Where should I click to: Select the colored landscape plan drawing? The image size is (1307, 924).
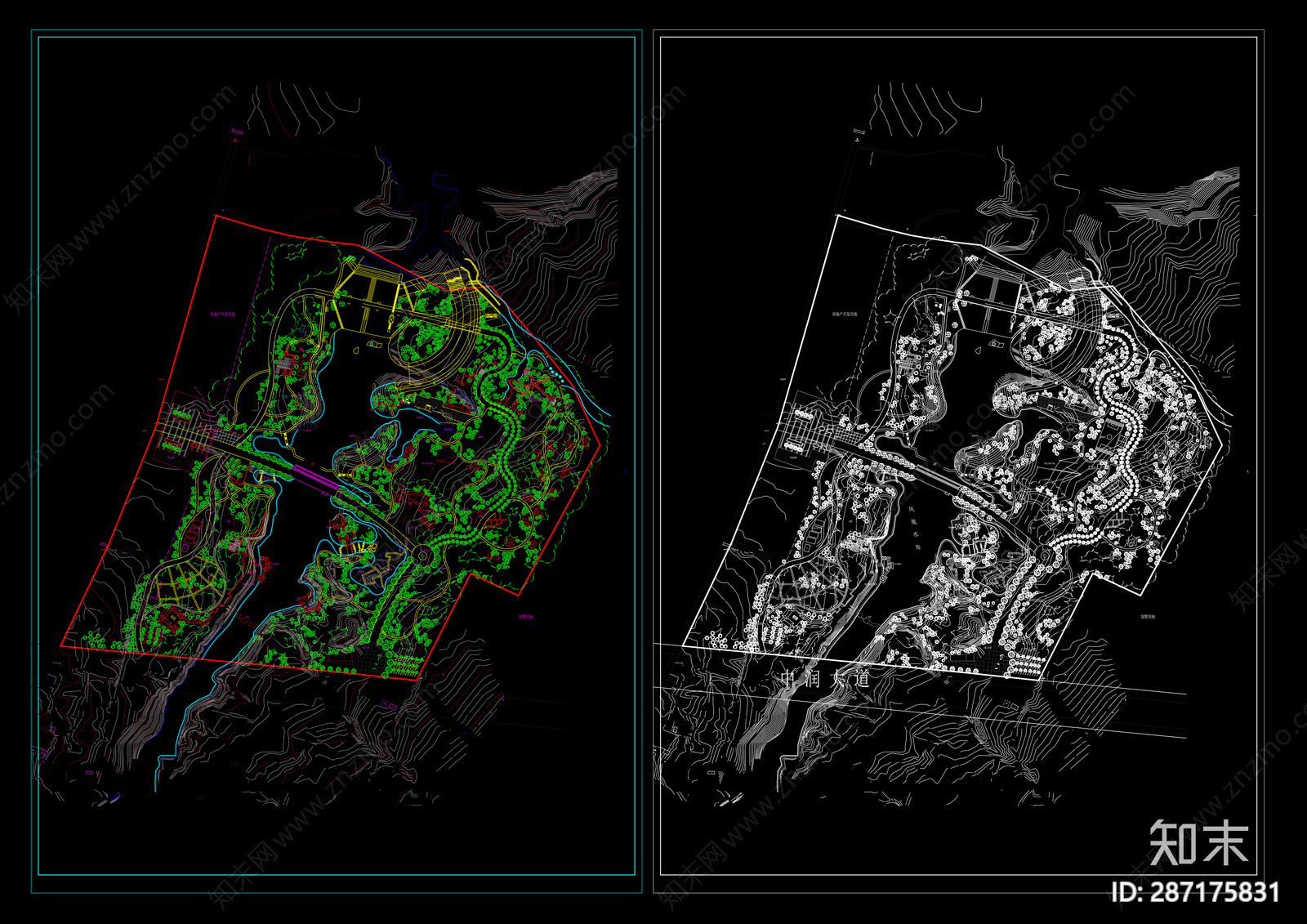tap(337, 462)
